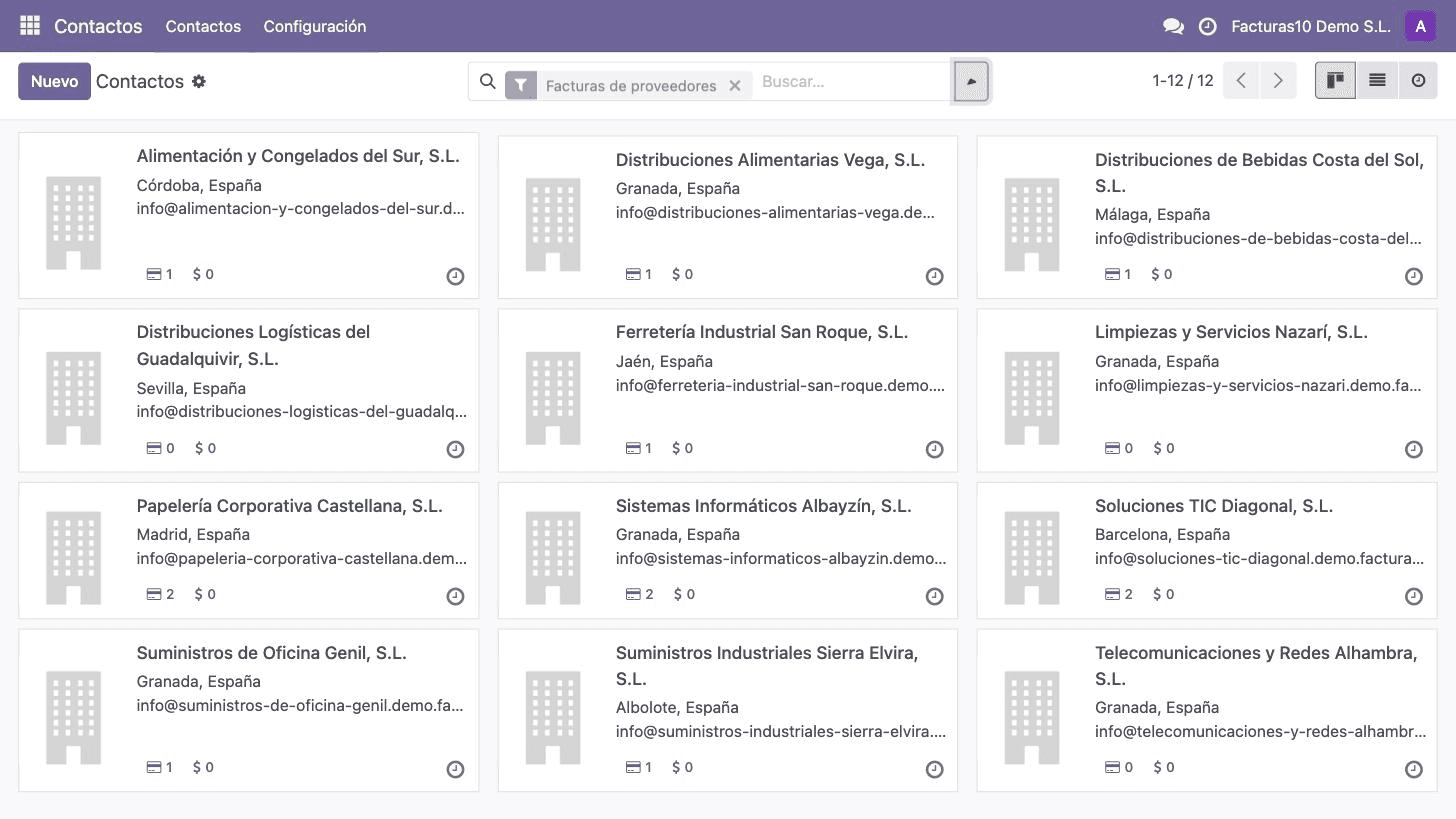Open the Contactos menu item

tap(203, 26)
